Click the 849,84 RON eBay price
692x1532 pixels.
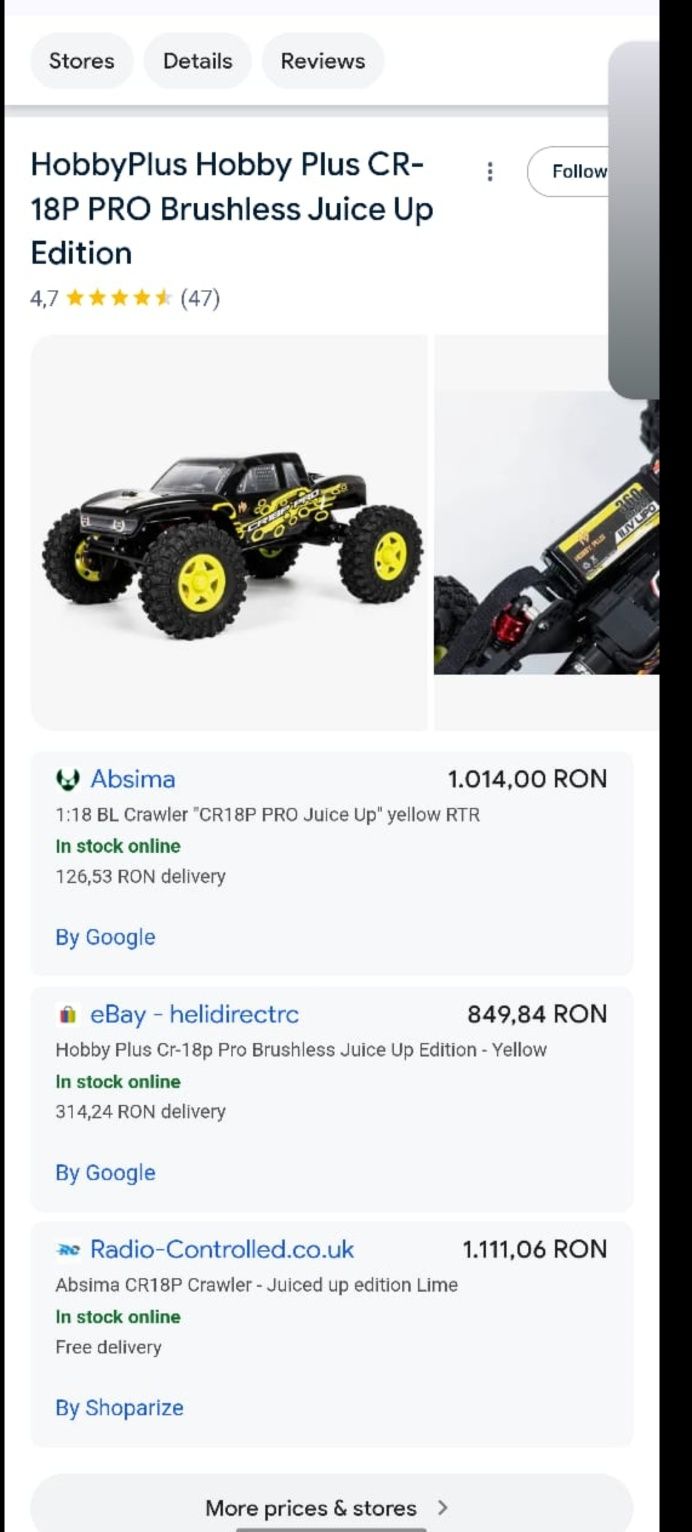click(537, 1015)
